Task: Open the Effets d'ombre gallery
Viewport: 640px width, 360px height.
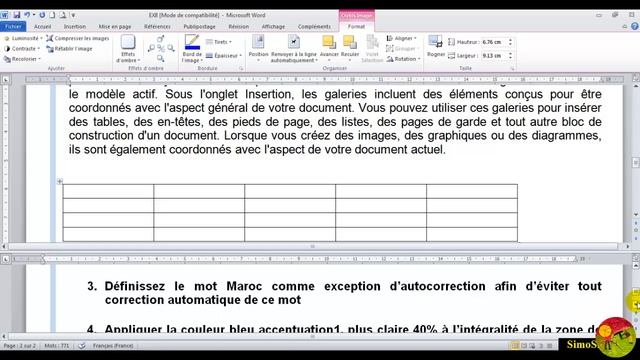Action: point(128,49)
